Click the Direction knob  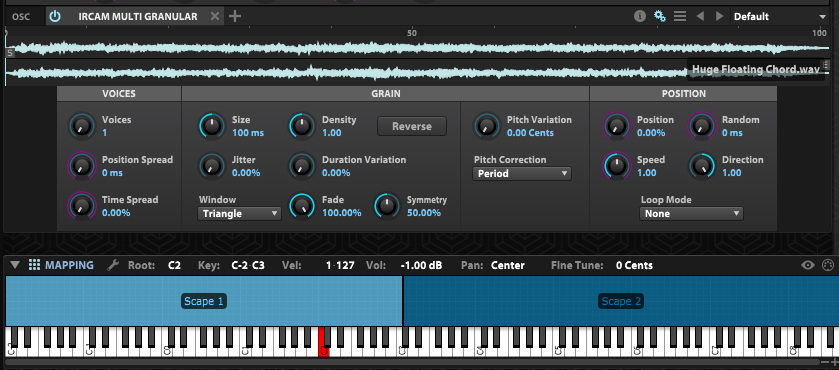702,166
